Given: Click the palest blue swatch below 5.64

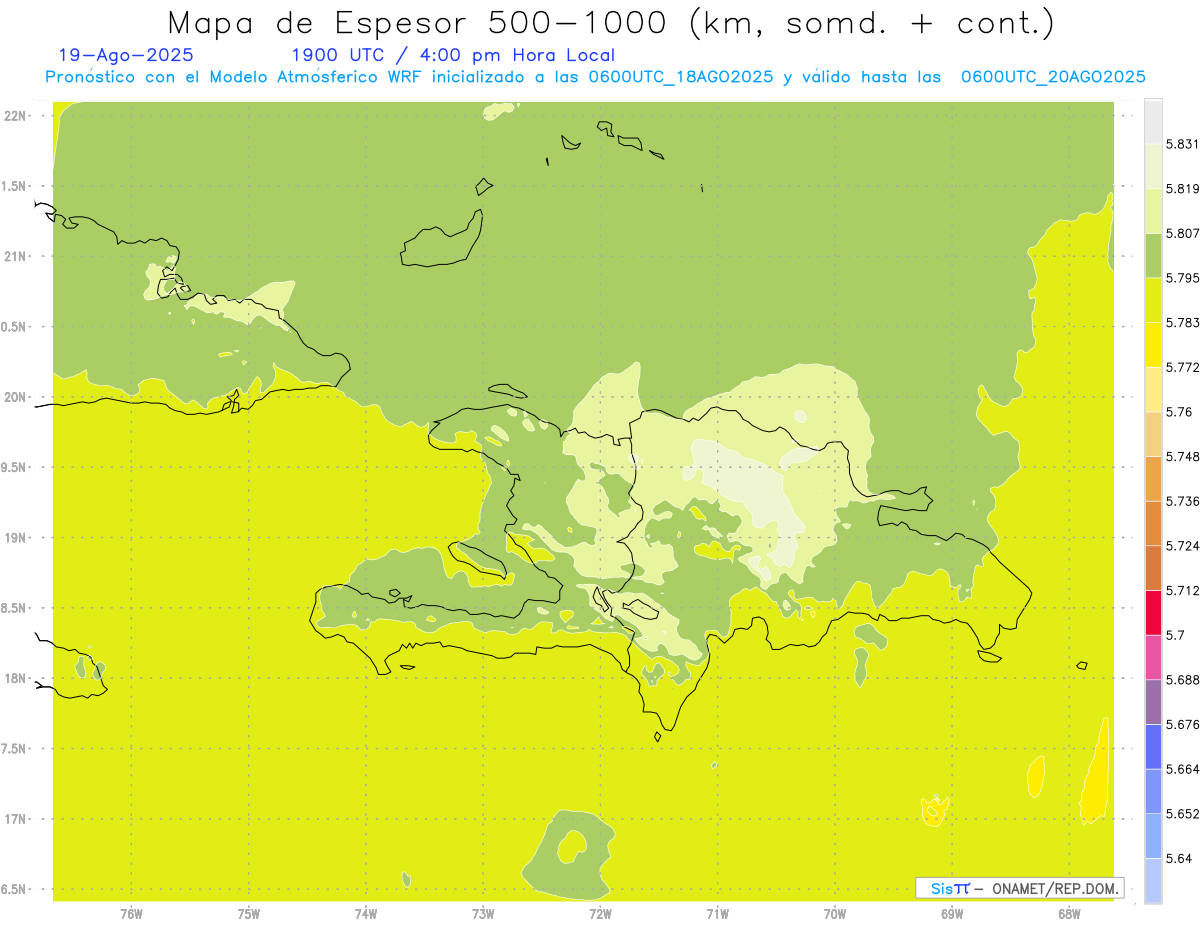Looking at the screenshot, I should (1153, 880).
